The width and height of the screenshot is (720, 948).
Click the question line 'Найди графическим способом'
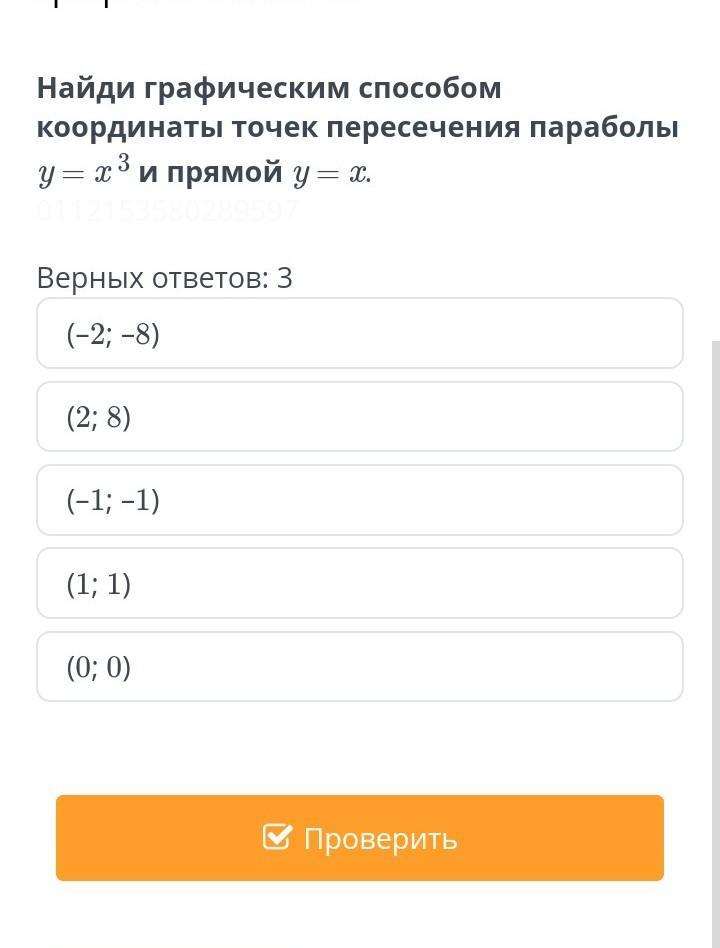[x=269, y=89]
